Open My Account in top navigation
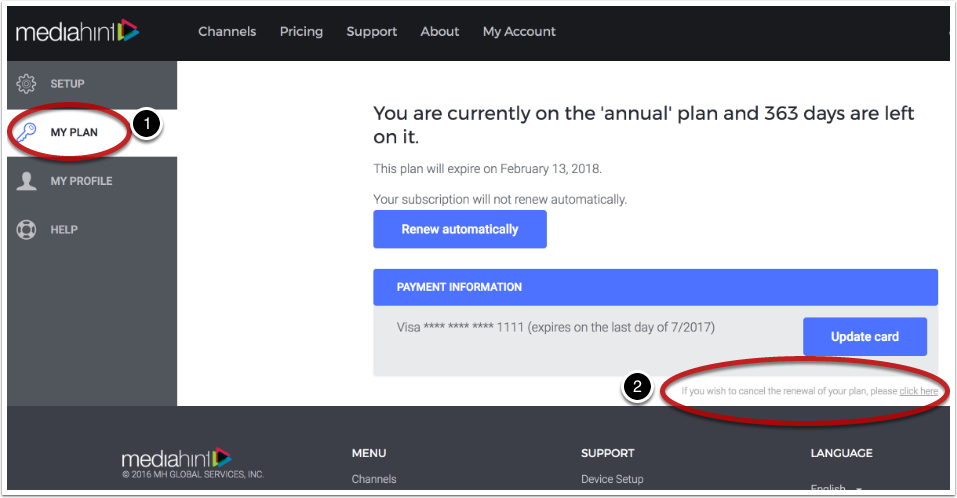Image resolution: width=957 pixels, height=498 pixels. click(x=519, y=32)
